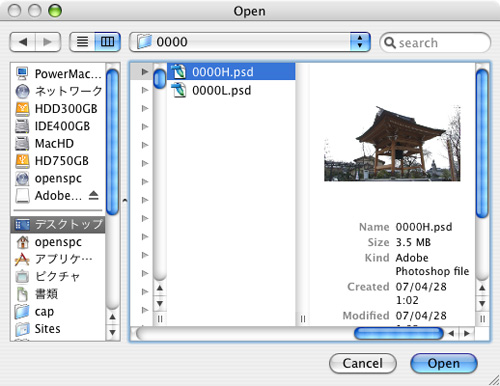
Task: Click the horizontal scroll left arrow
Action: coord(451,333)
